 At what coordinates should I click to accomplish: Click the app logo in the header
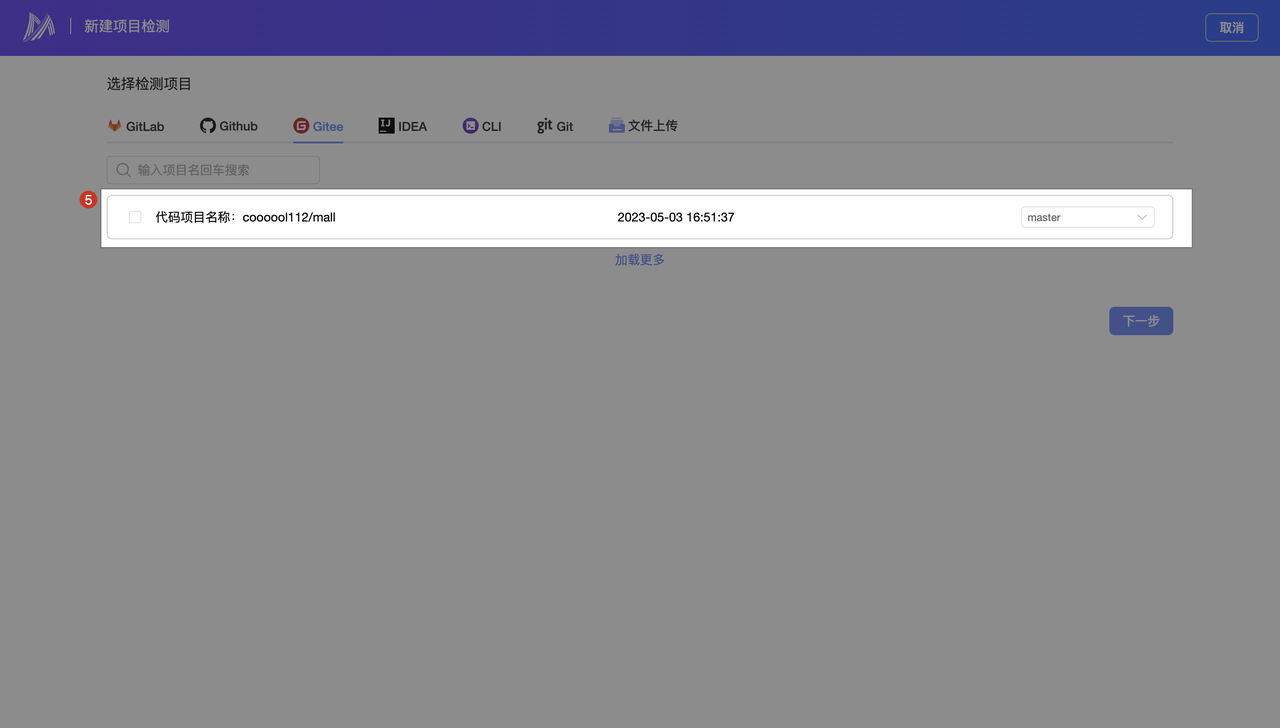[x=39, y=27]
